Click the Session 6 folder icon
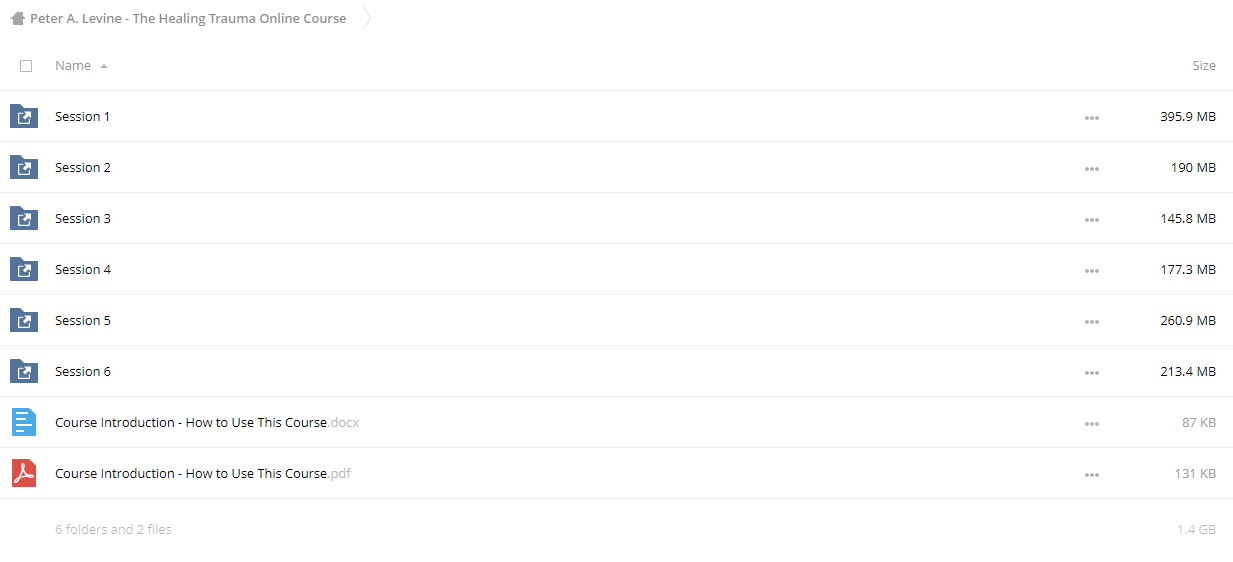Image resolution: width=1233 pixels, height=562 pixels. coord(24,372)
